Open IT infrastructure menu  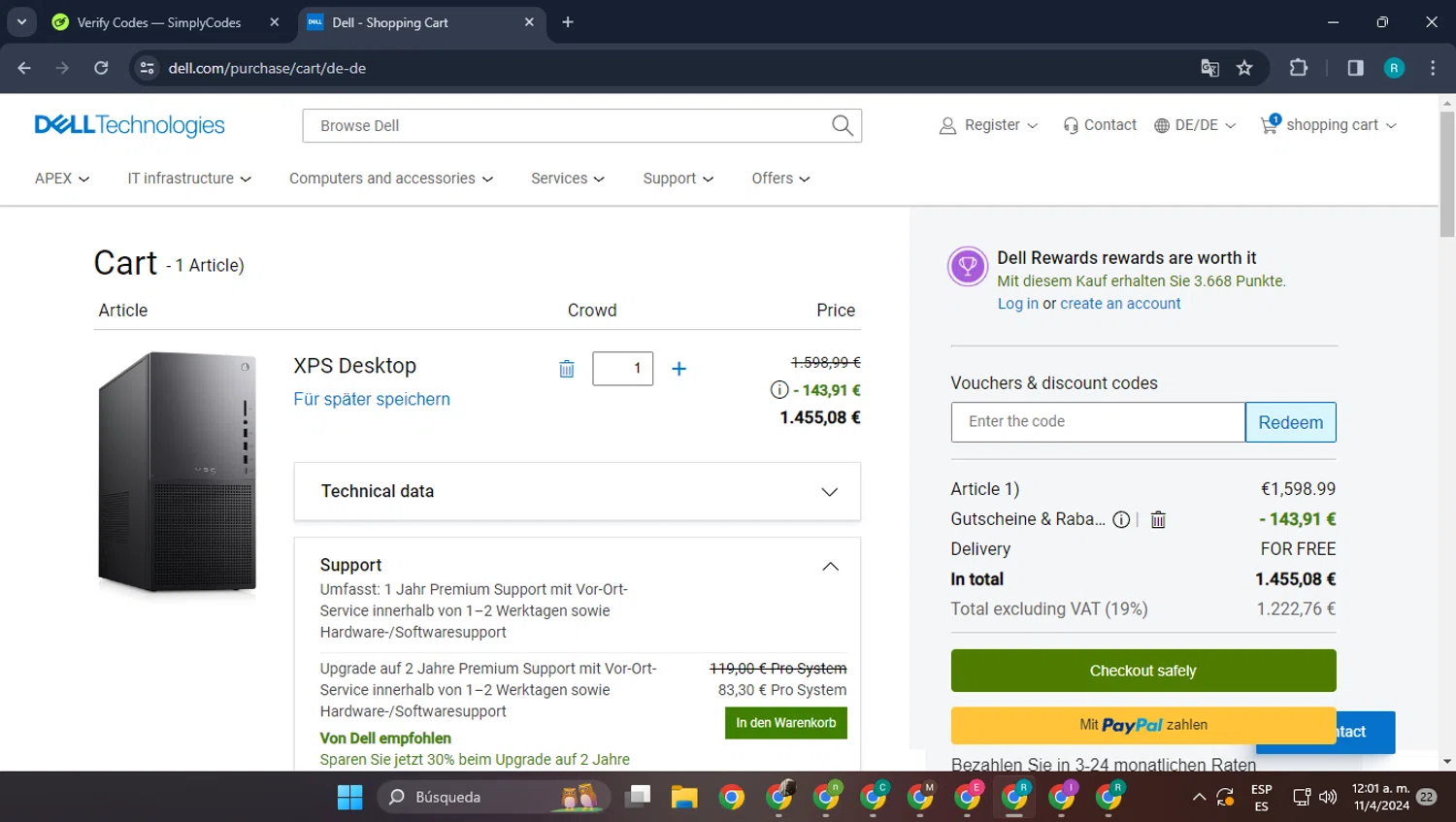tap(189, 179)
